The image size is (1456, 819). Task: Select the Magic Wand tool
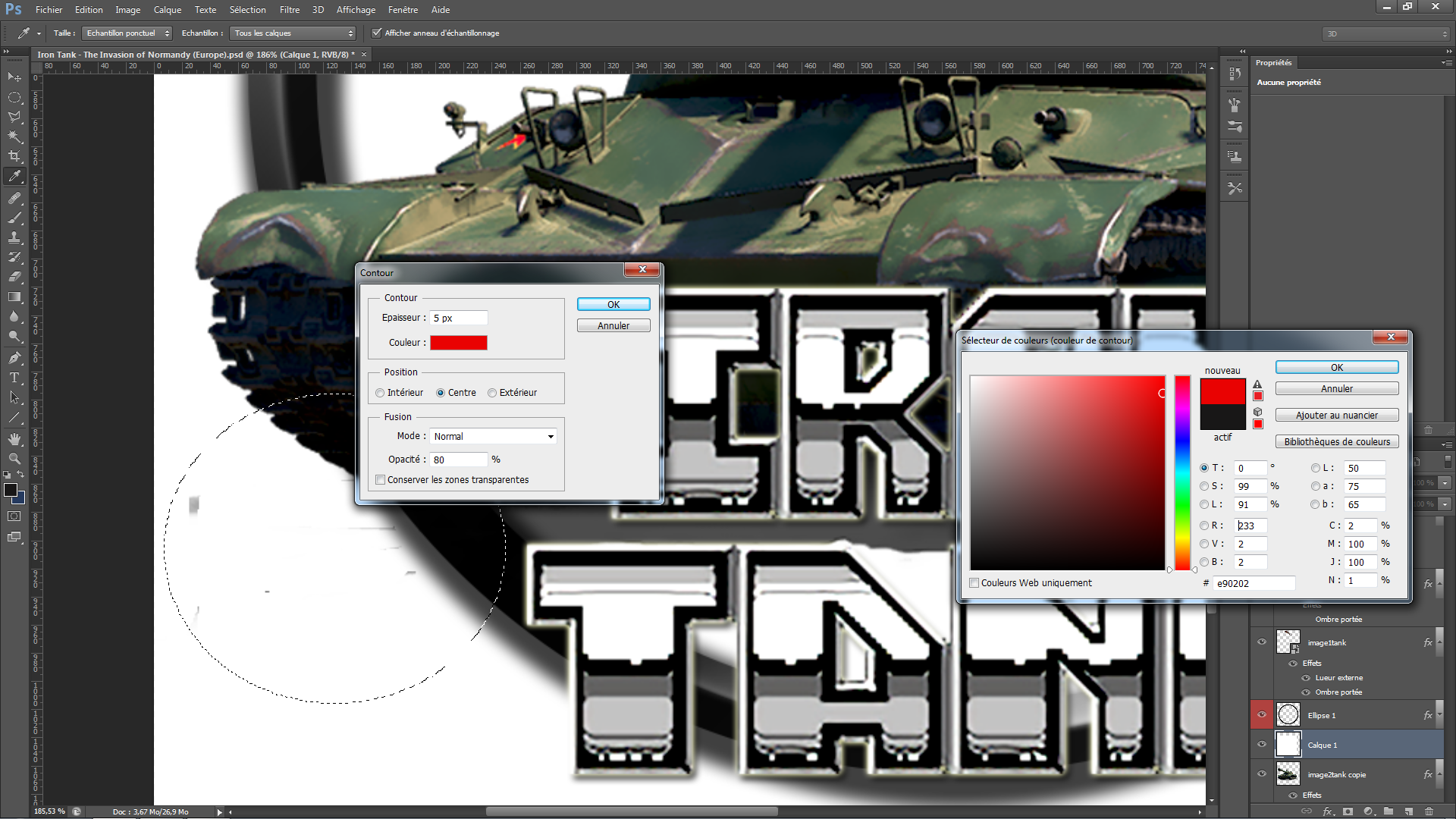click(14, 136)
